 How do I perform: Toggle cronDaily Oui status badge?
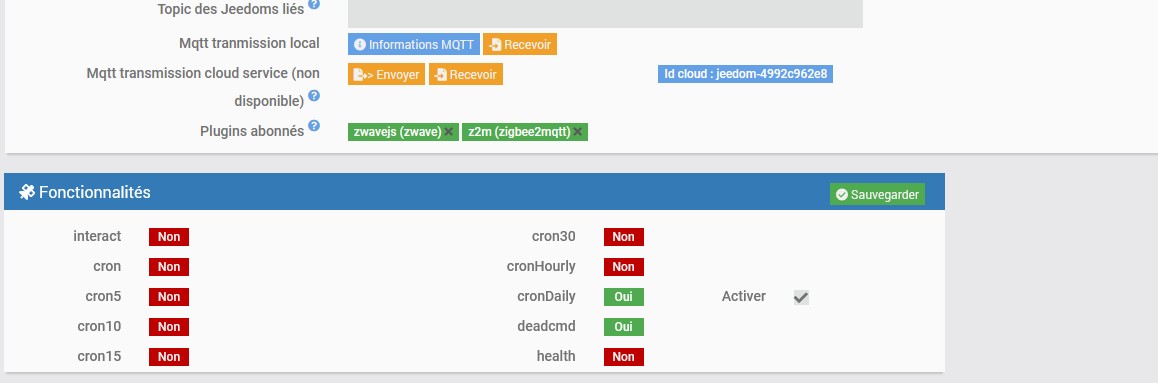tap(623, 297)
